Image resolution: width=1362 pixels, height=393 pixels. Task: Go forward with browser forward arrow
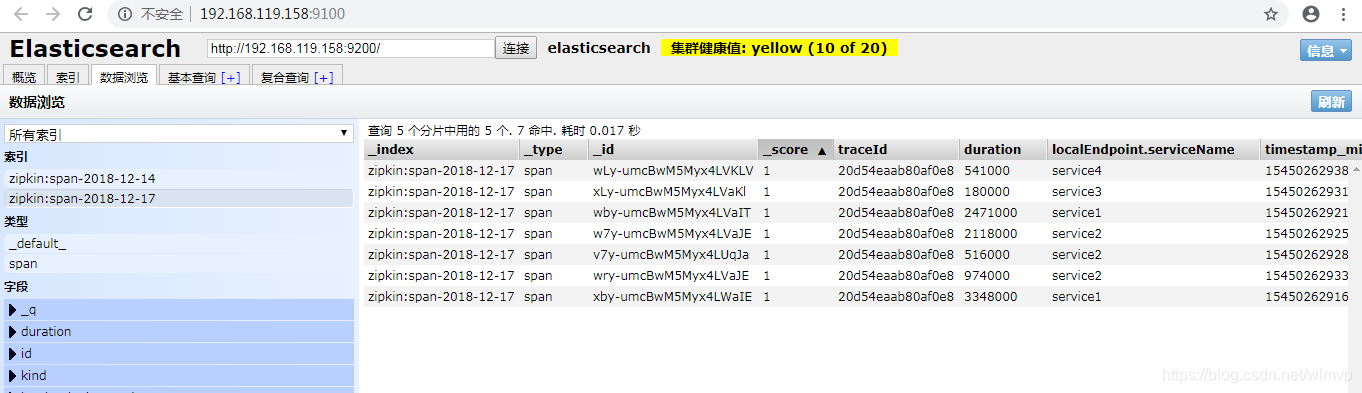point(53,14)
